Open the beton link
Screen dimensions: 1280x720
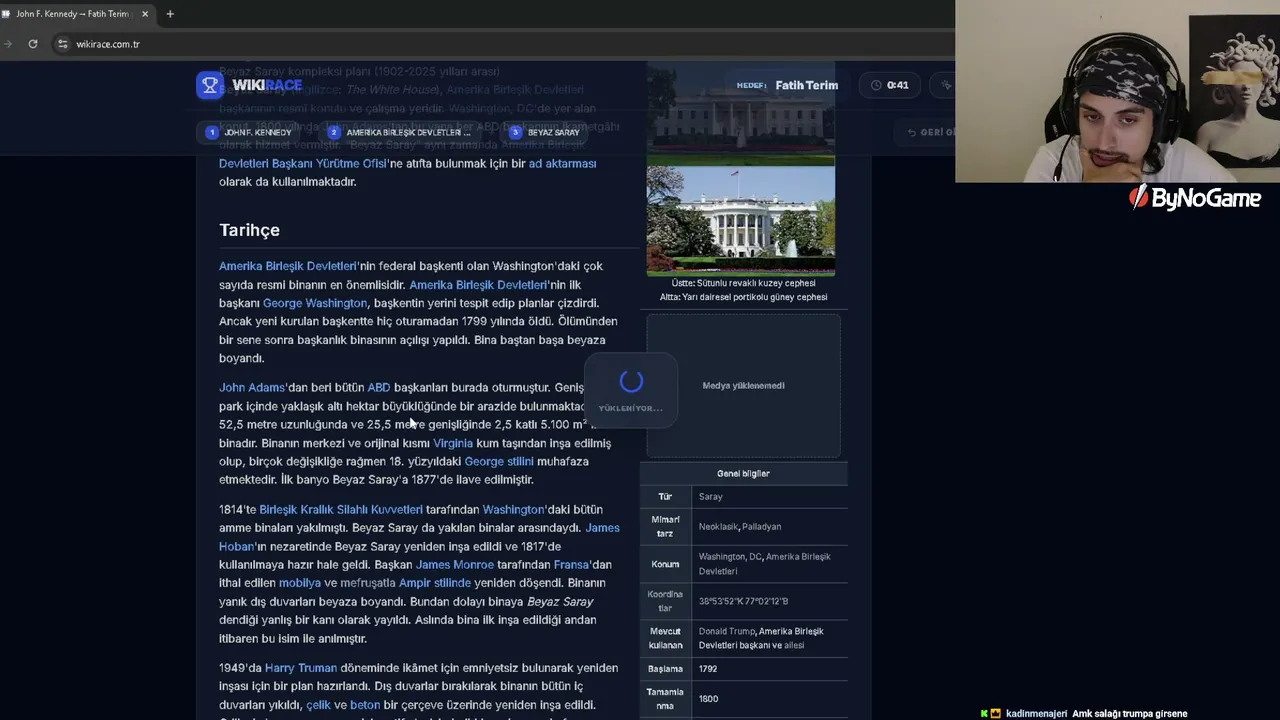365,705
